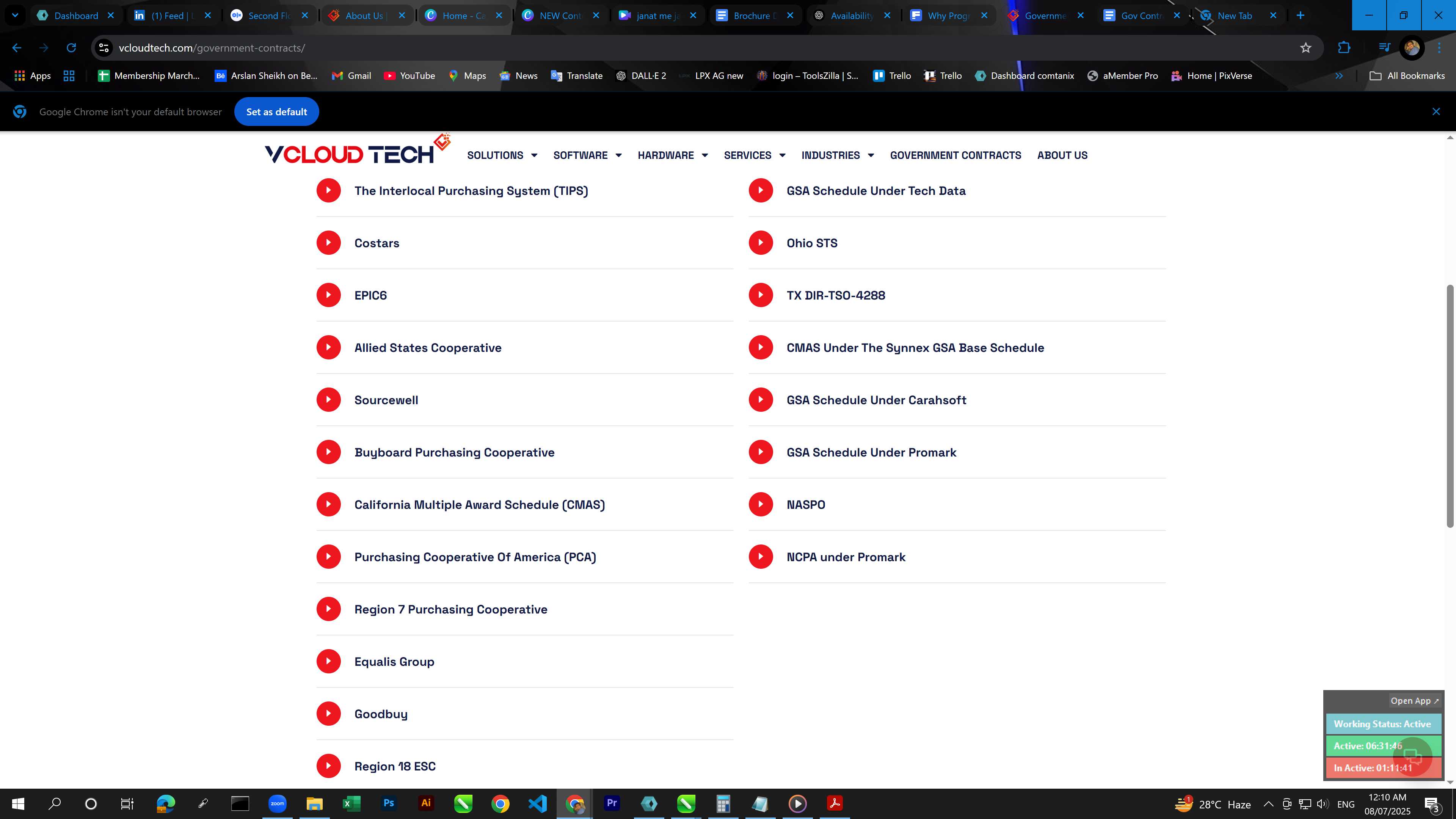Open GOVERNMENT CONTRACTS nav item

955,155
